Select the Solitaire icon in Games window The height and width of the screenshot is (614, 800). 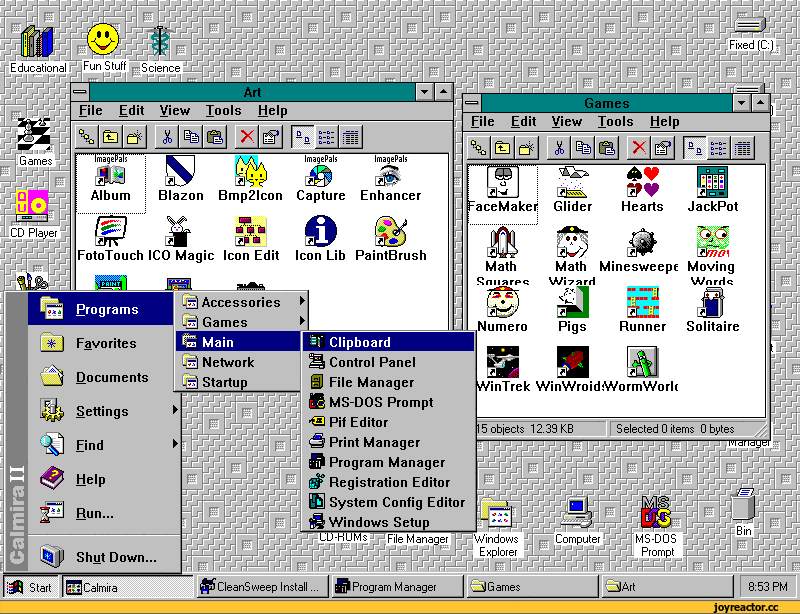click(712, 310)
